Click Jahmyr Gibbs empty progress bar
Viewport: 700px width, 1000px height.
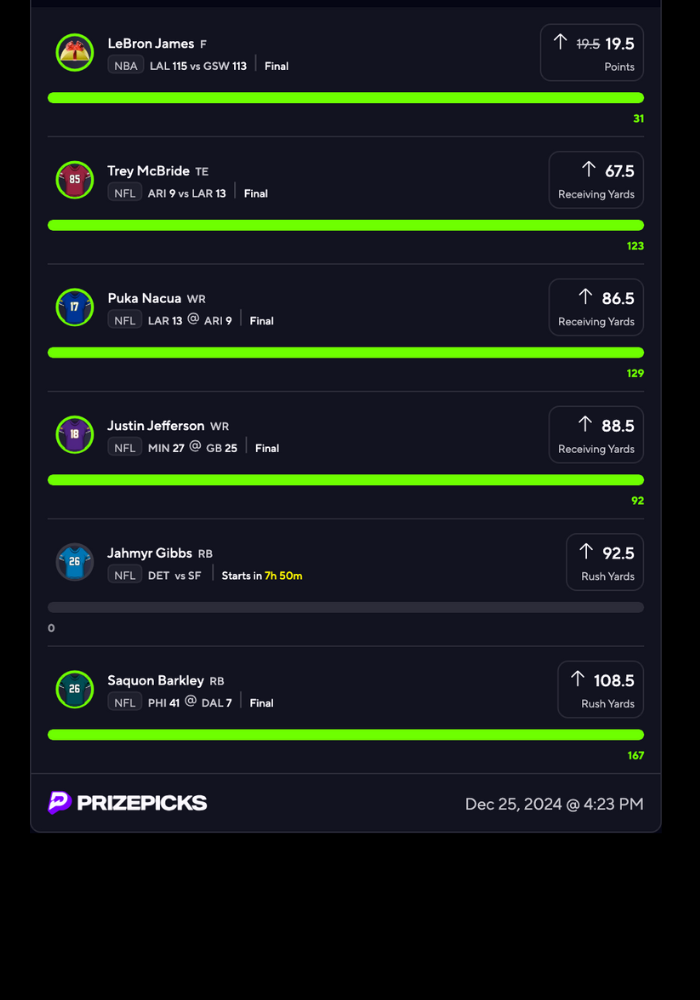[345, 607]
